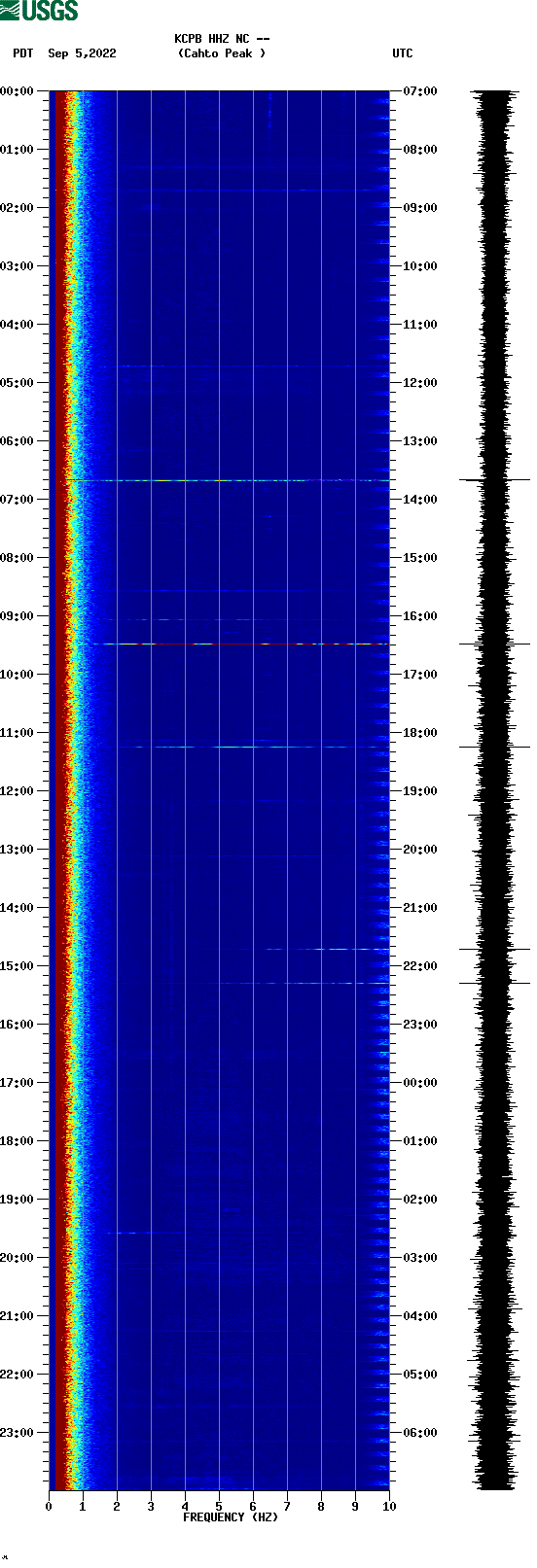Click the Sep 5,2022 date label
Image resolution: width=537 pixels, height=1568 pixels.
[x=82, y=53]
